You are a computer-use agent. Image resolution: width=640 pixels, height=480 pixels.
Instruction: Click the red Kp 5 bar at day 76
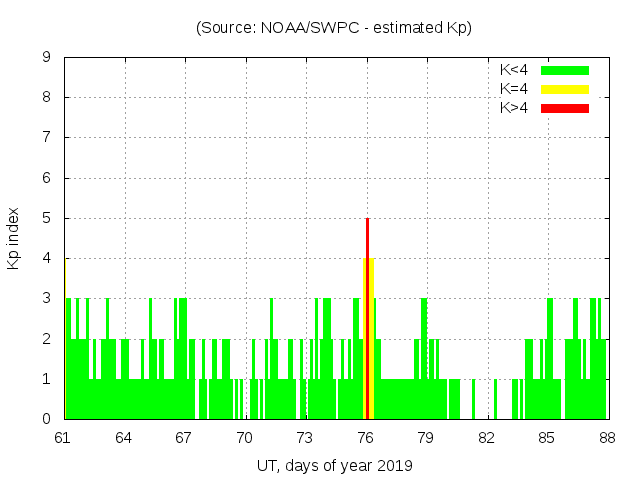tap(368, 240)
